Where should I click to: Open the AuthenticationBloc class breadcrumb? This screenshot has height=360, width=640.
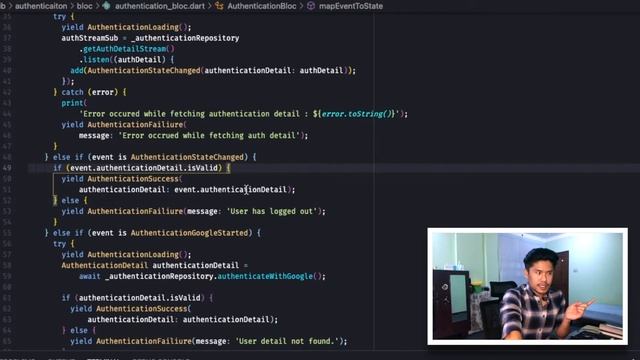pos(262,6)
